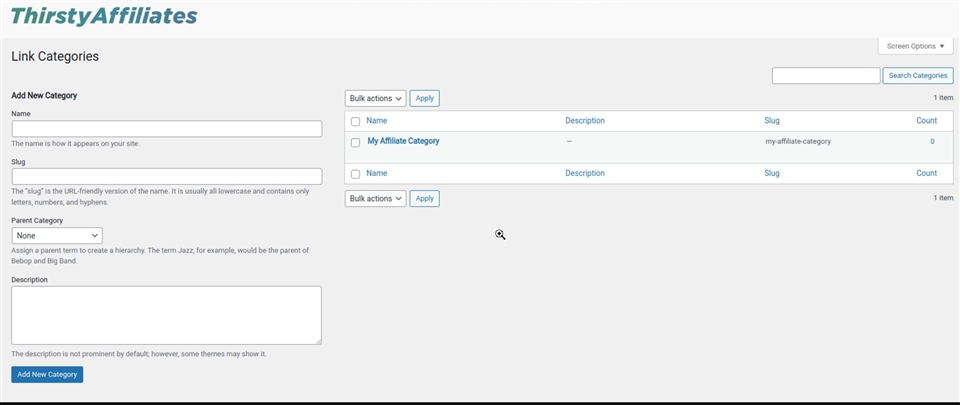Click the ThirstyAffiliates logo
Image resolution: width=960 pixels, height=405 pixels.
pyautogui.click(x=104, y=16)
